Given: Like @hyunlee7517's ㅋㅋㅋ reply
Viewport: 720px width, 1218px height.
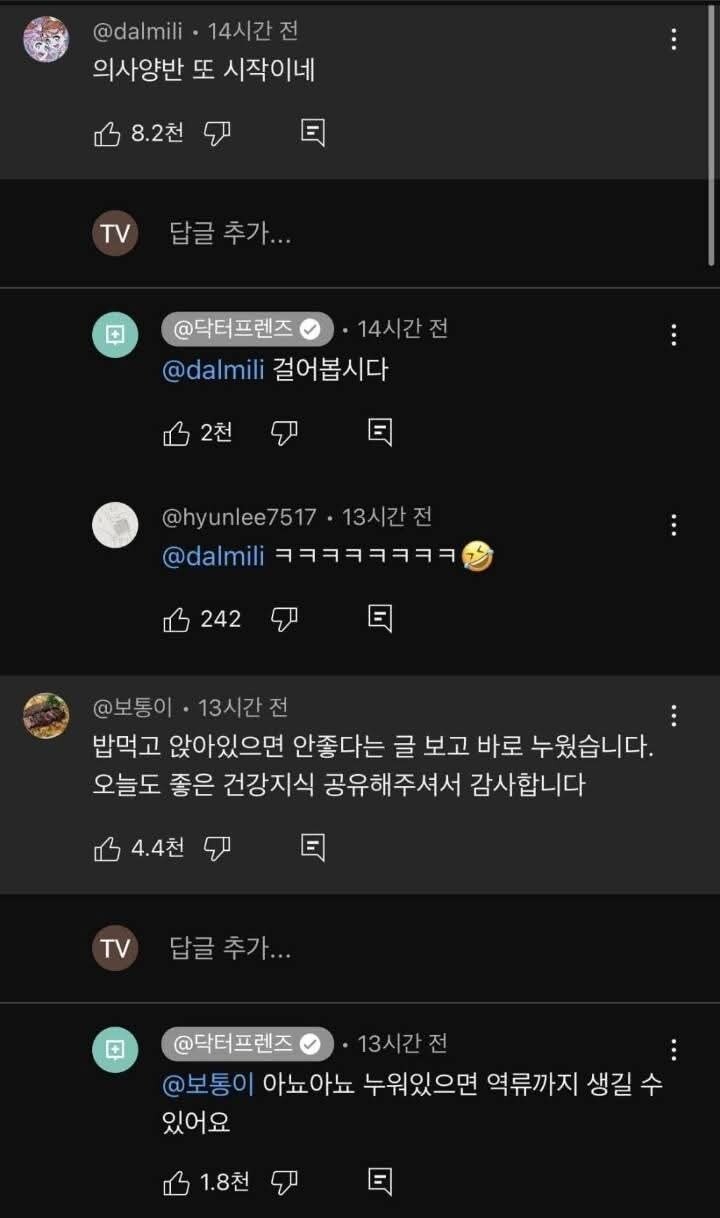Looking at the screenshot, I should [176, 619].
